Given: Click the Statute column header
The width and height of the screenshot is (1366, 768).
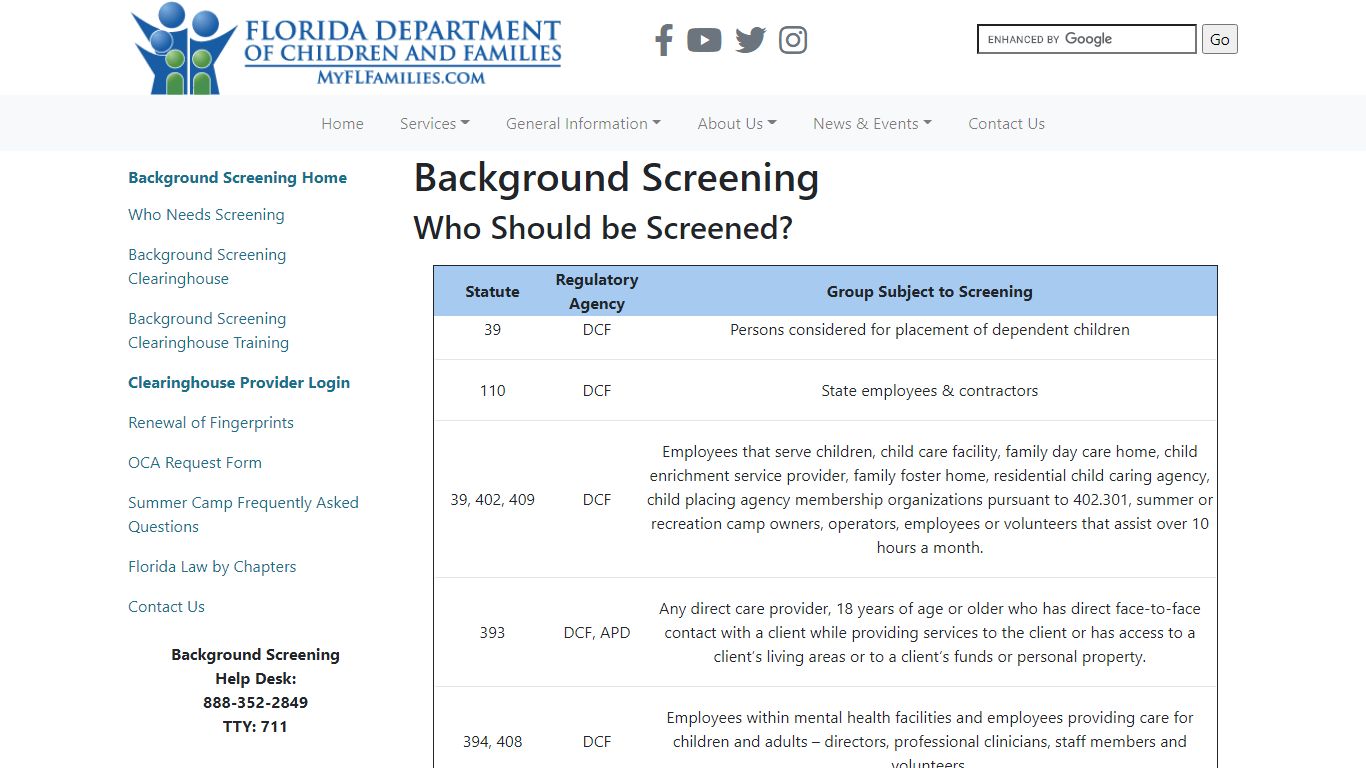Looking at the screenshot, I should point(492,292).
